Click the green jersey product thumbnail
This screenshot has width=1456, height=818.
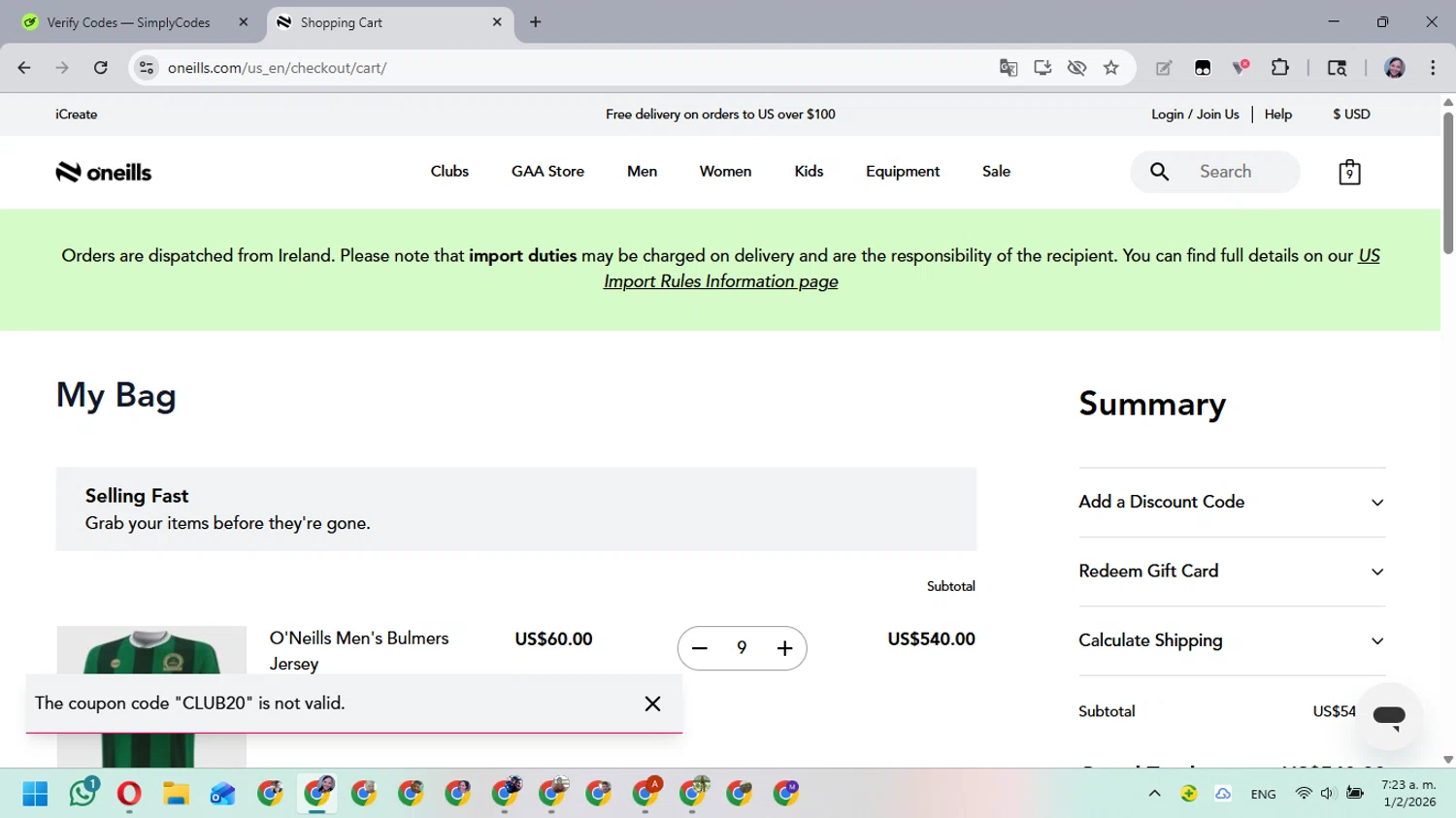tap(151, 697)
